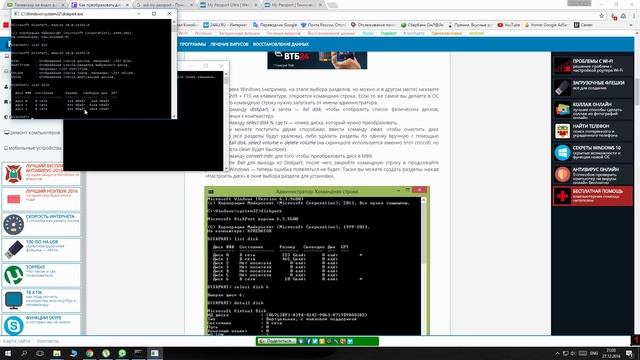640x360 pixels.
Task: Open File Explorer from the taskbar
Action: click(x=57, y=353)
